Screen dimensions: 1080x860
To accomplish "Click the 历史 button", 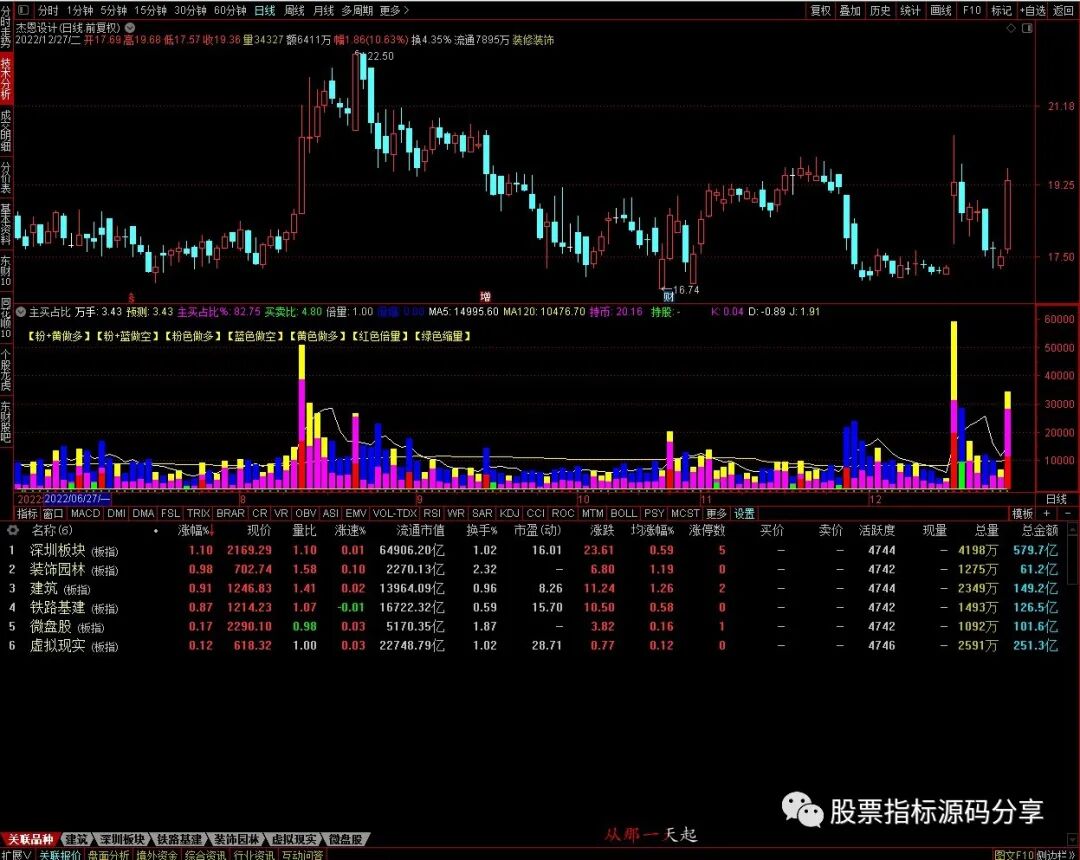I will click(x=880, y=10).
